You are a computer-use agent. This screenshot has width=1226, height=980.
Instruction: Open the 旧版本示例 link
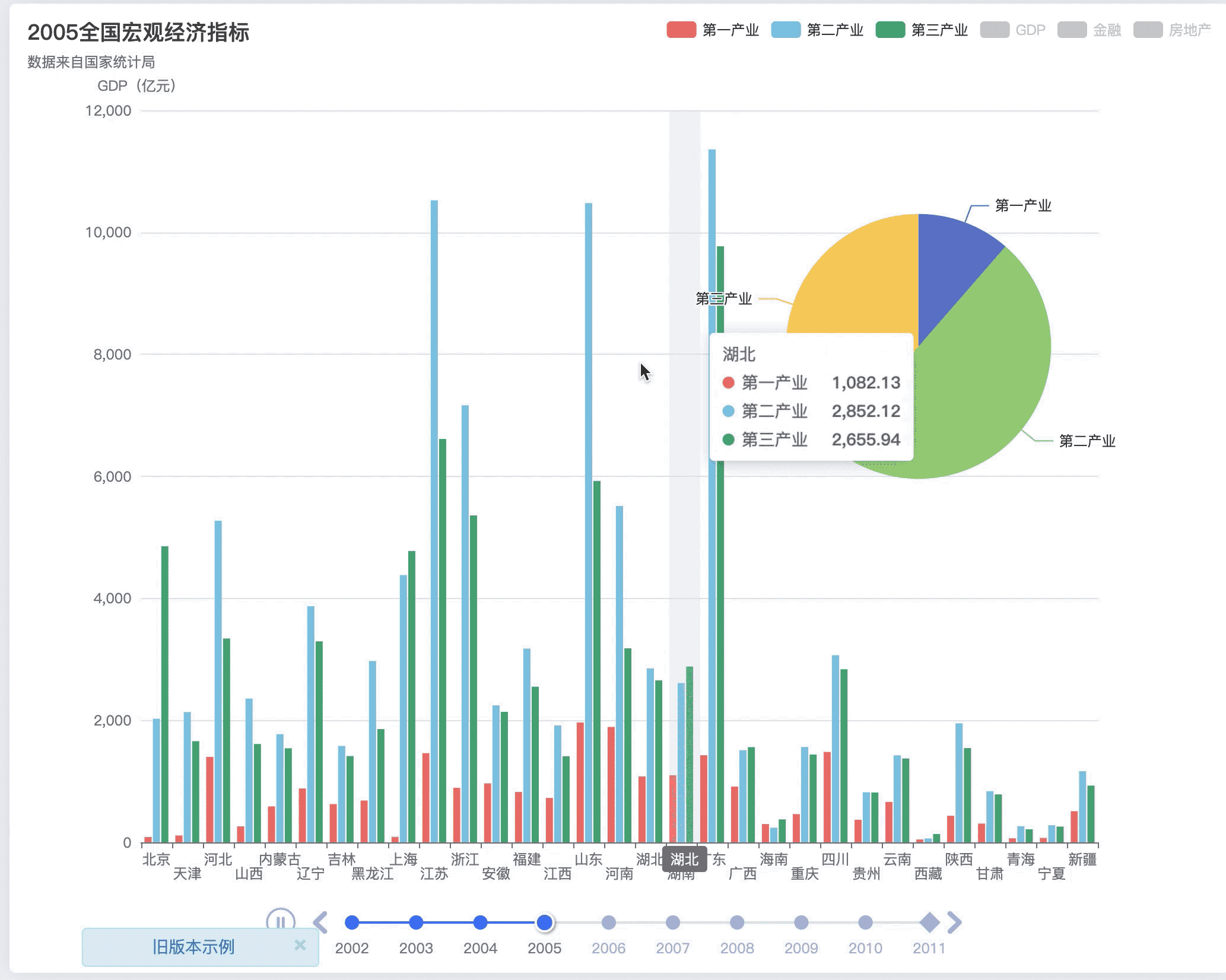pos(193,947)
